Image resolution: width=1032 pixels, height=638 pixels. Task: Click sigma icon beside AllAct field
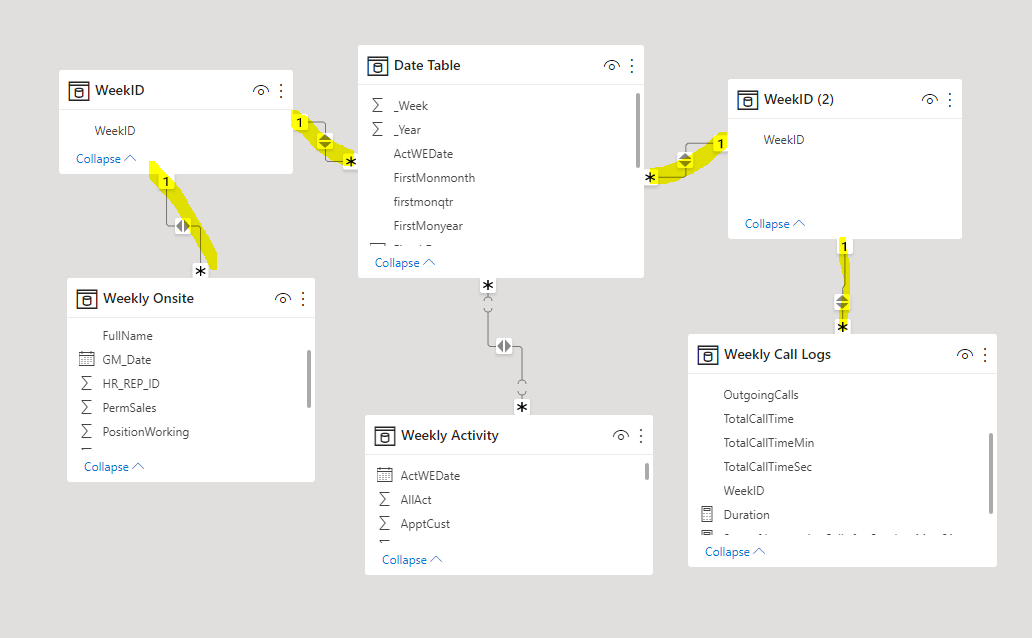click(x=384, y=499)
